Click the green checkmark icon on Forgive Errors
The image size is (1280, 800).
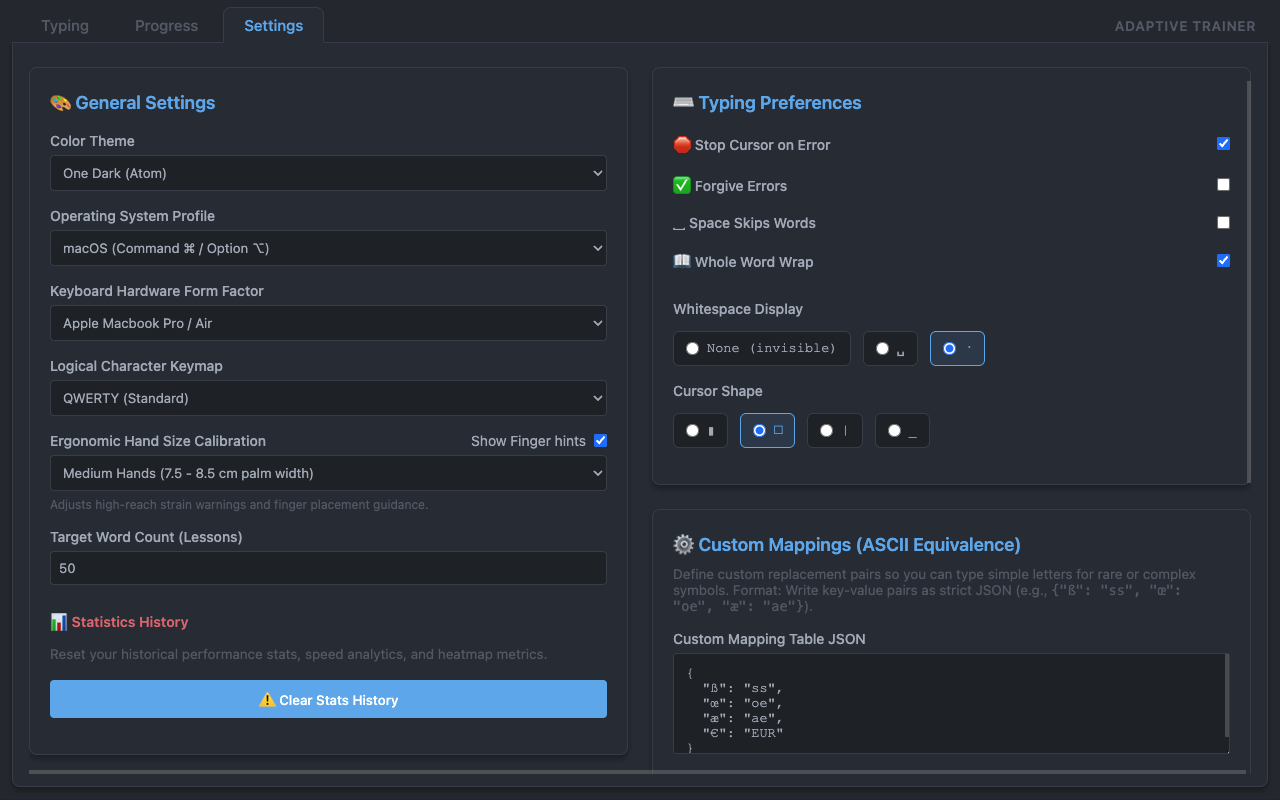coord(682,186)
